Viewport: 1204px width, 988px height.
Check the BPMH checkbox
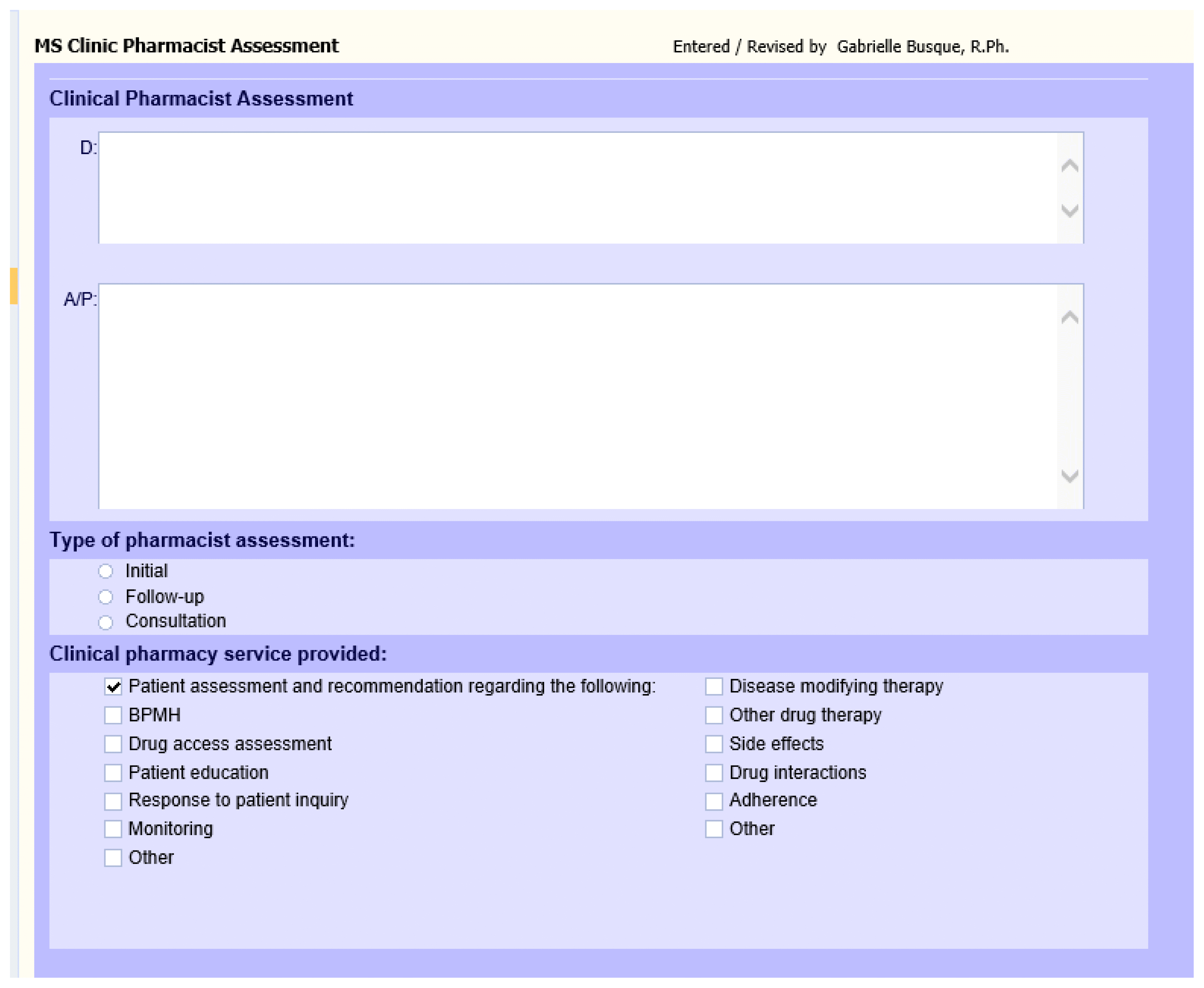tap(113, 715)
